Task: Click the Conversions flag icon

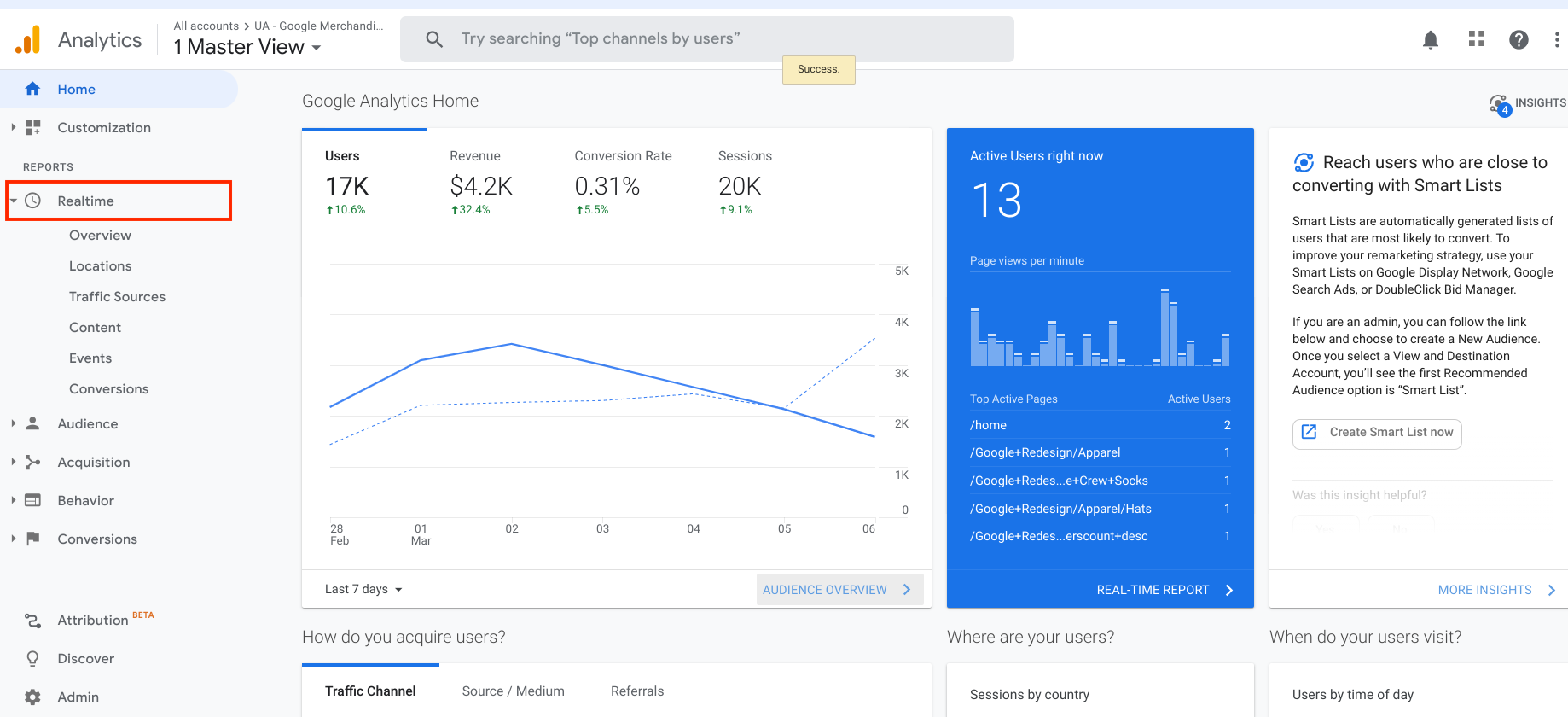Action: click(32, 539)
